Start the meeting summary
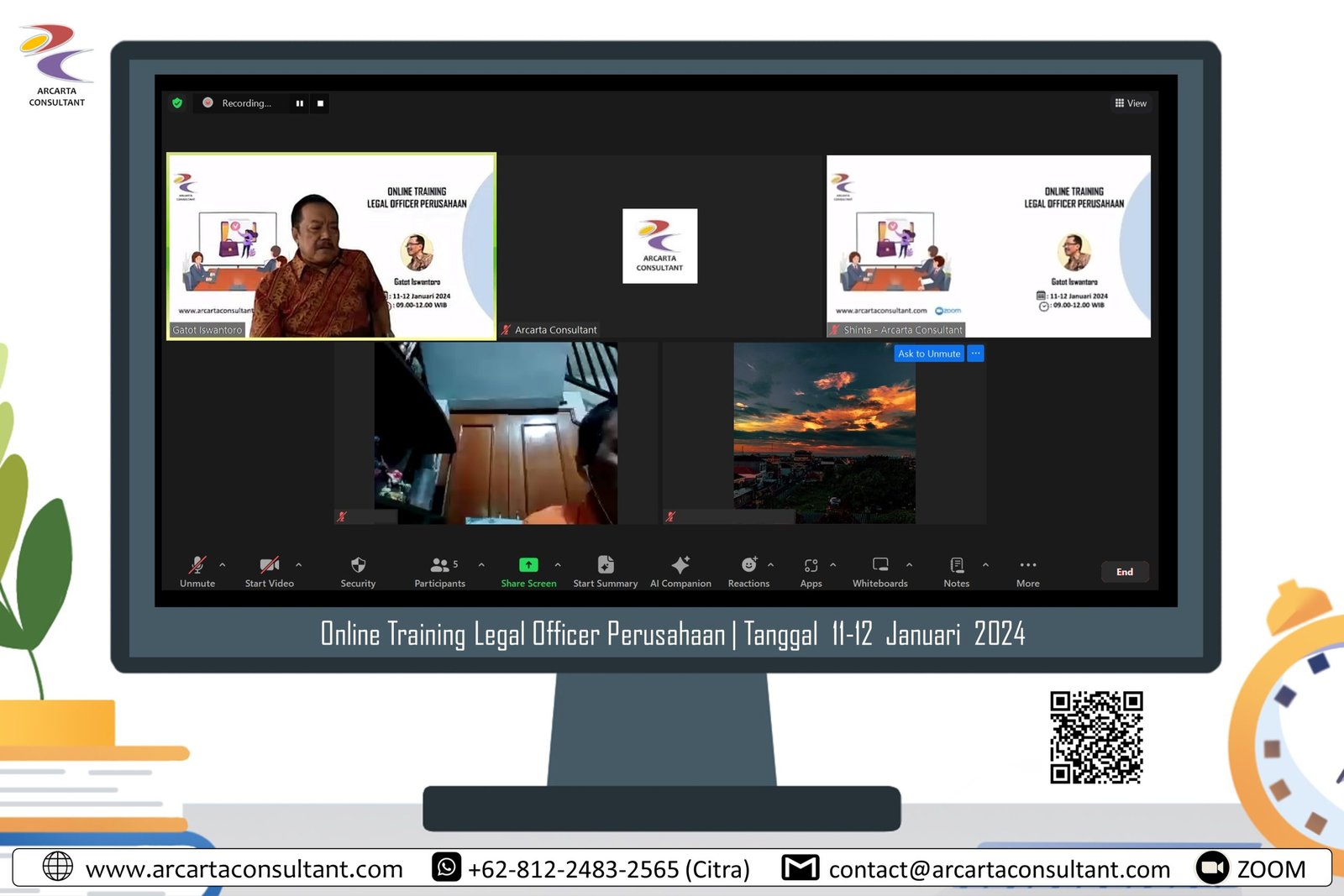 605,565
